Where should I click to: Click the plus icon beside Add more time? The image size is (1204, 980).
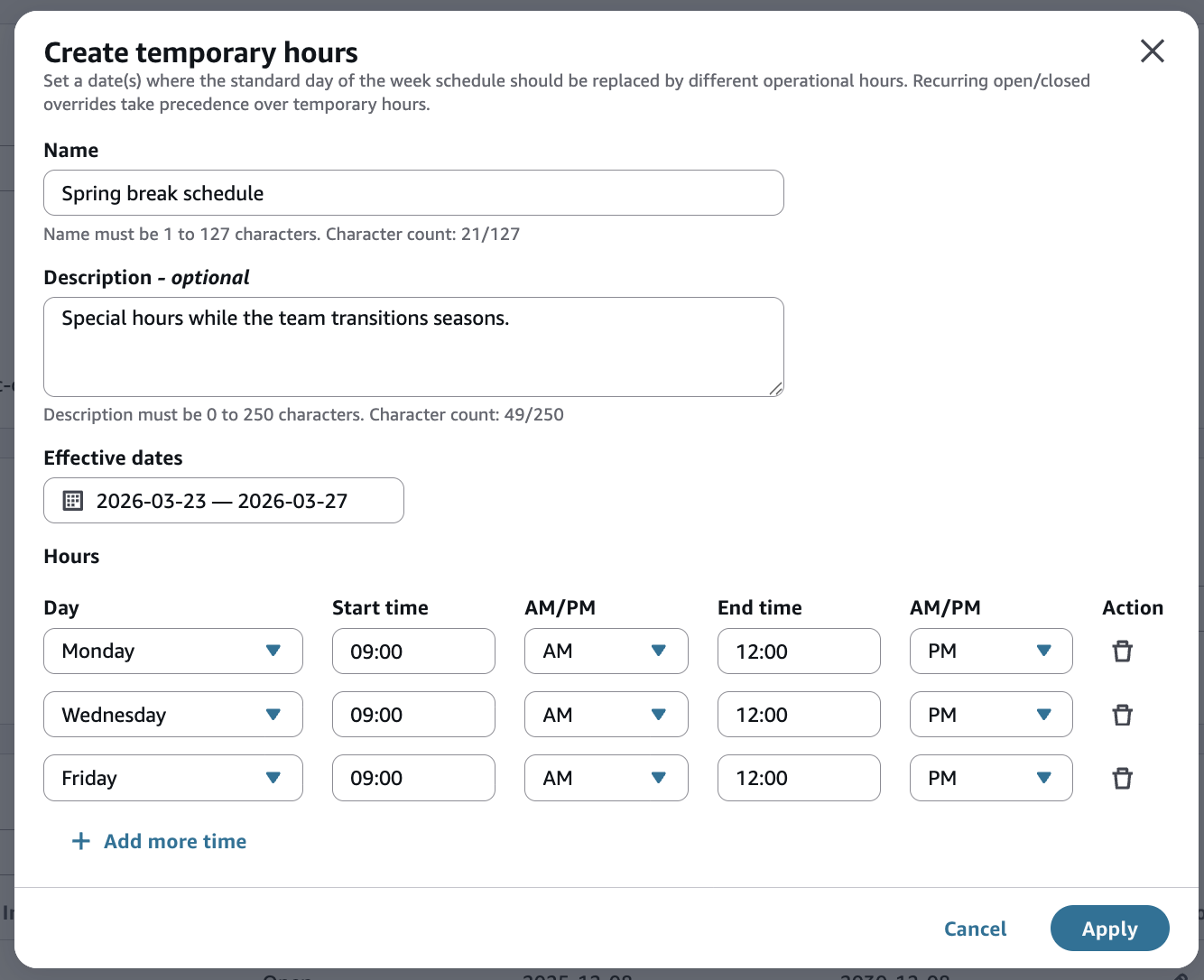coord(80,840)
